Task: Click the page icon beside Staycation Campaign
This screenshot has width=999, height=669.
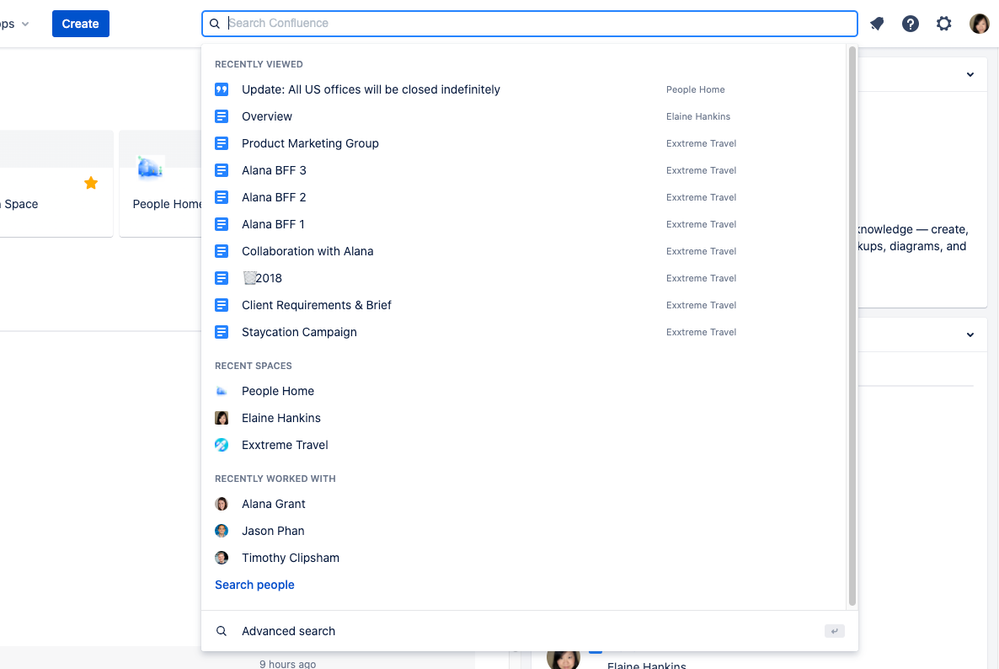Action: pyautogui.click(x=221, y=331)
